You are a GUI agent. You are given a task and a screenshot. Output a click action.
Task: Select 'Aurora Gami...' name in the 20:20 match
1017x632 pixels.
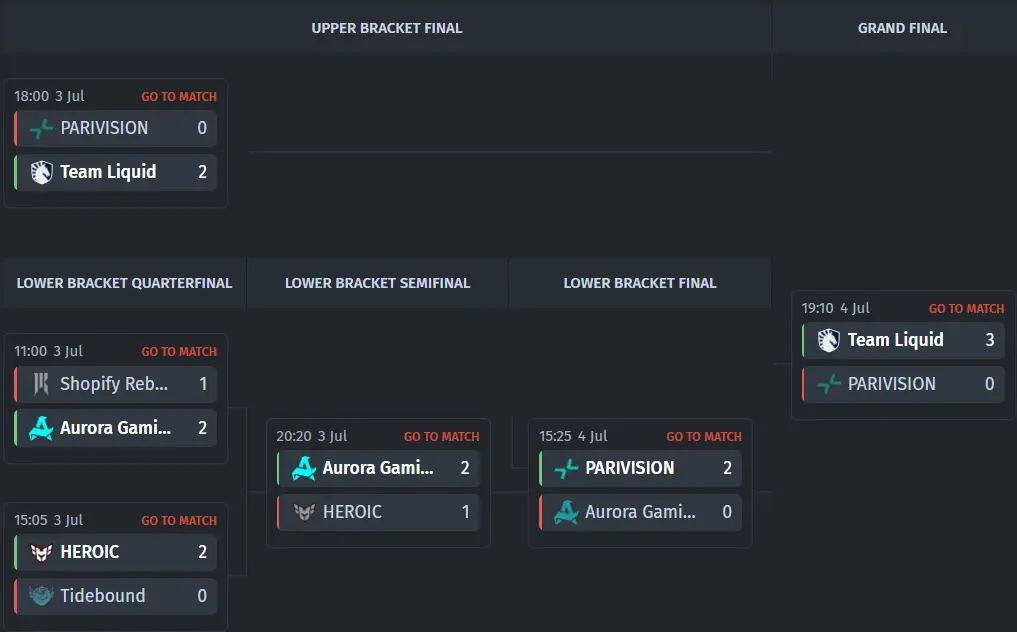tap(378, 468)
